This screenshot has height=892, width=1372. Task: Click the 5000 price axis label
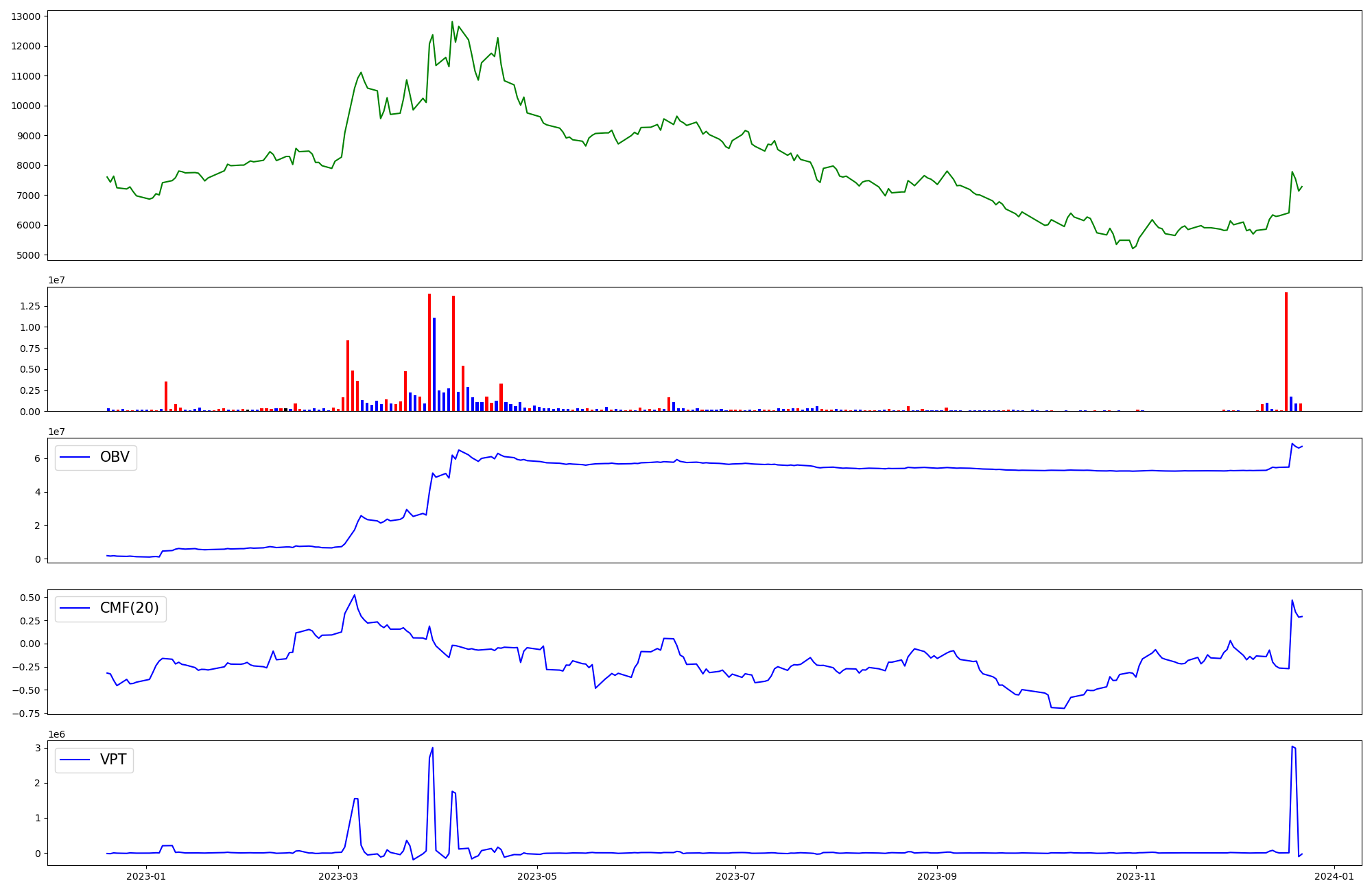coord(27,255)
